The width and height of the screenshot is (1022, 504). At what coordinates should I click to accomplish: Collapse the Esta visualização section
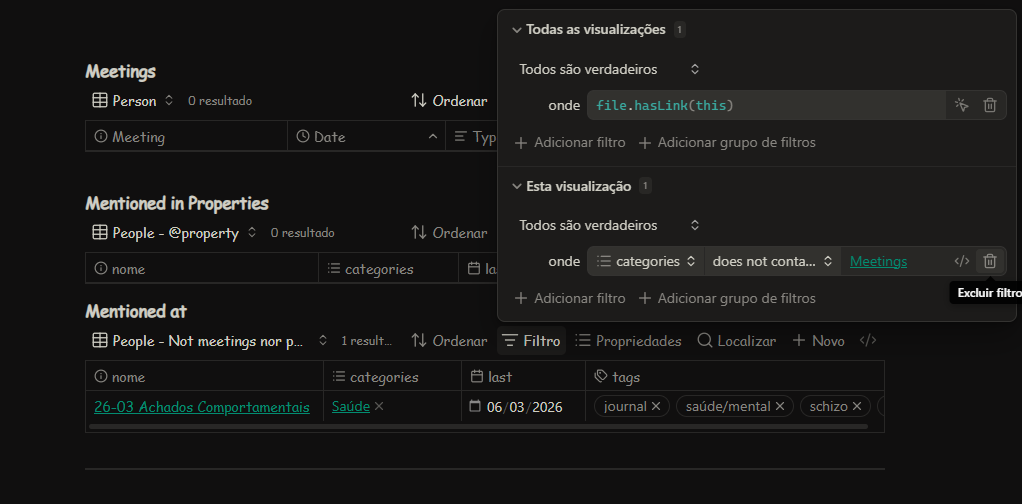[x=517, y=186]
